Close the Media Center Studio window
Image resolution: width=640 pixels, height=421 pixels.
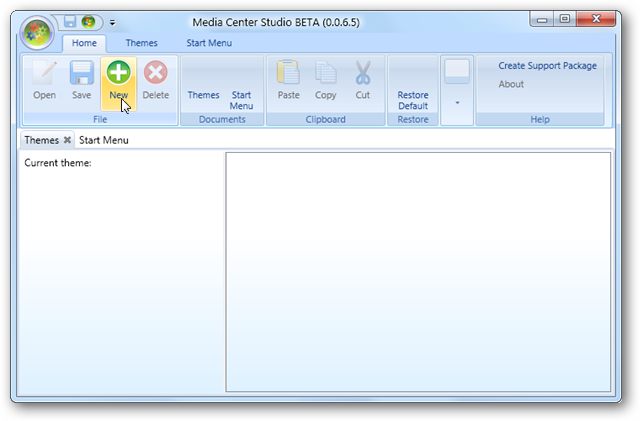pyautogui.click(x=596, y=19)
